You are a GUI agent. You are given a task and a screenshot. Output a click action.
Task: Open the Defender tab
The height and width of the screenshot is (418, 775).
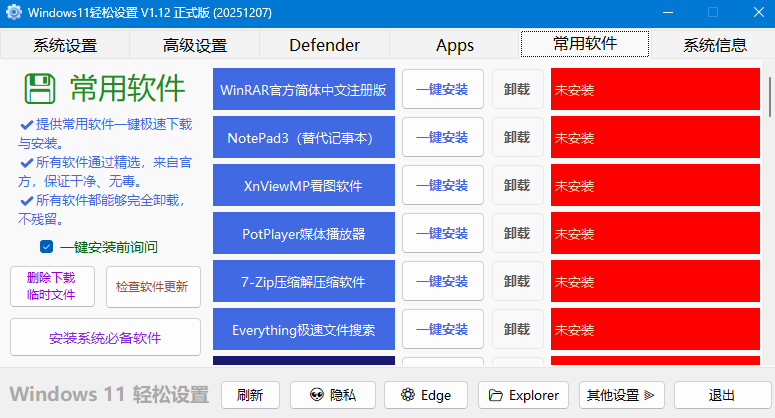(x=324, y=45)
